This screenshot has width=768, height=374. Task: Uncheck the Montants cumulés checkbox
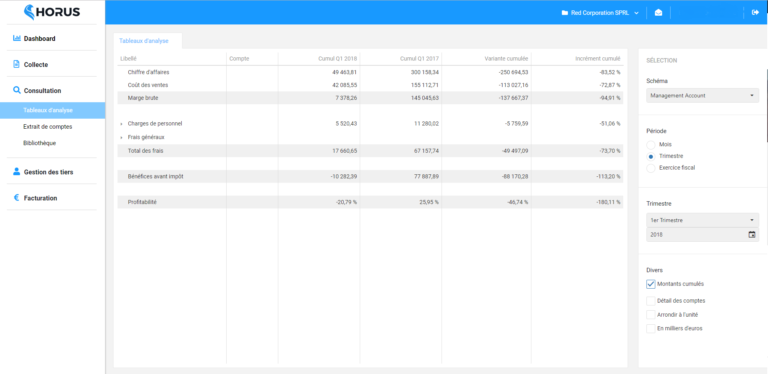pos(650,284)
